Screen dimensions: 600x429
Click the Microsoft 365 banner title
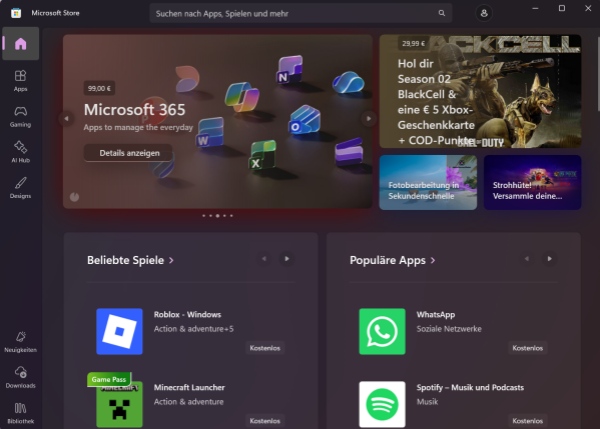[135, 110]
